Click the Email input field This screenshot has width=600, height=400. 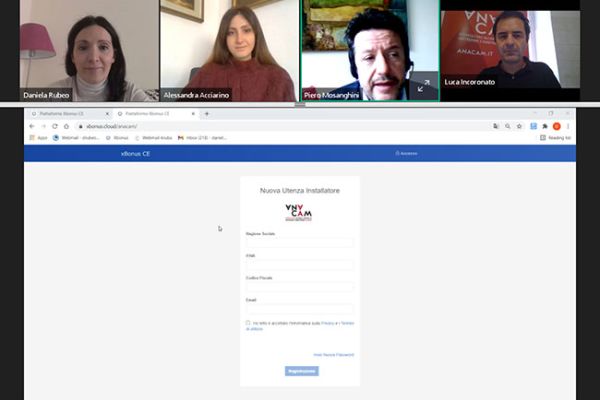[300, 309]
